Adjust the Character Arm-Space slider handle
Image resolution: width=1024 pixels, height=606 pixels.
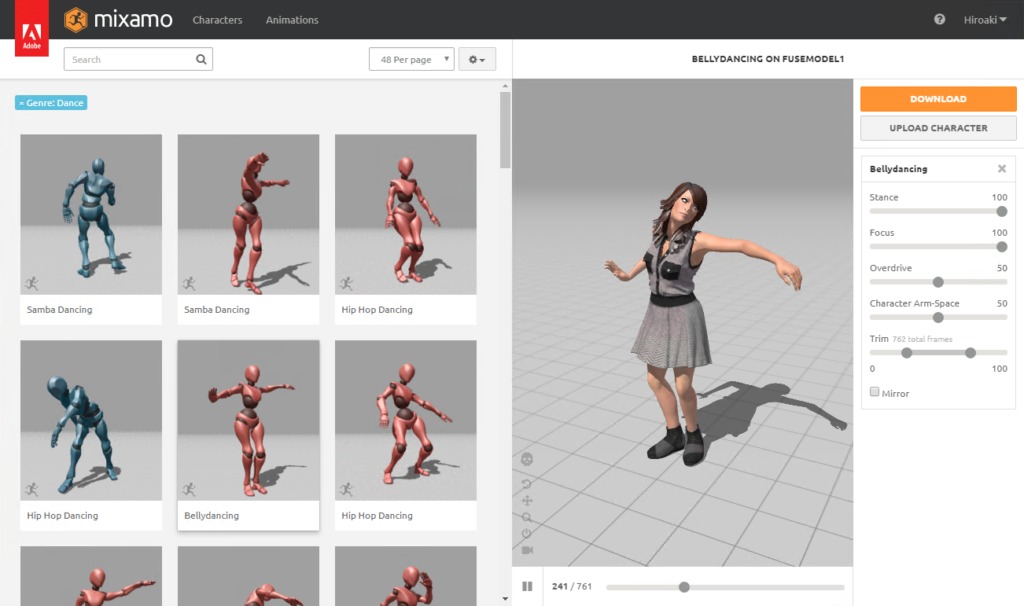pos(938,317)
